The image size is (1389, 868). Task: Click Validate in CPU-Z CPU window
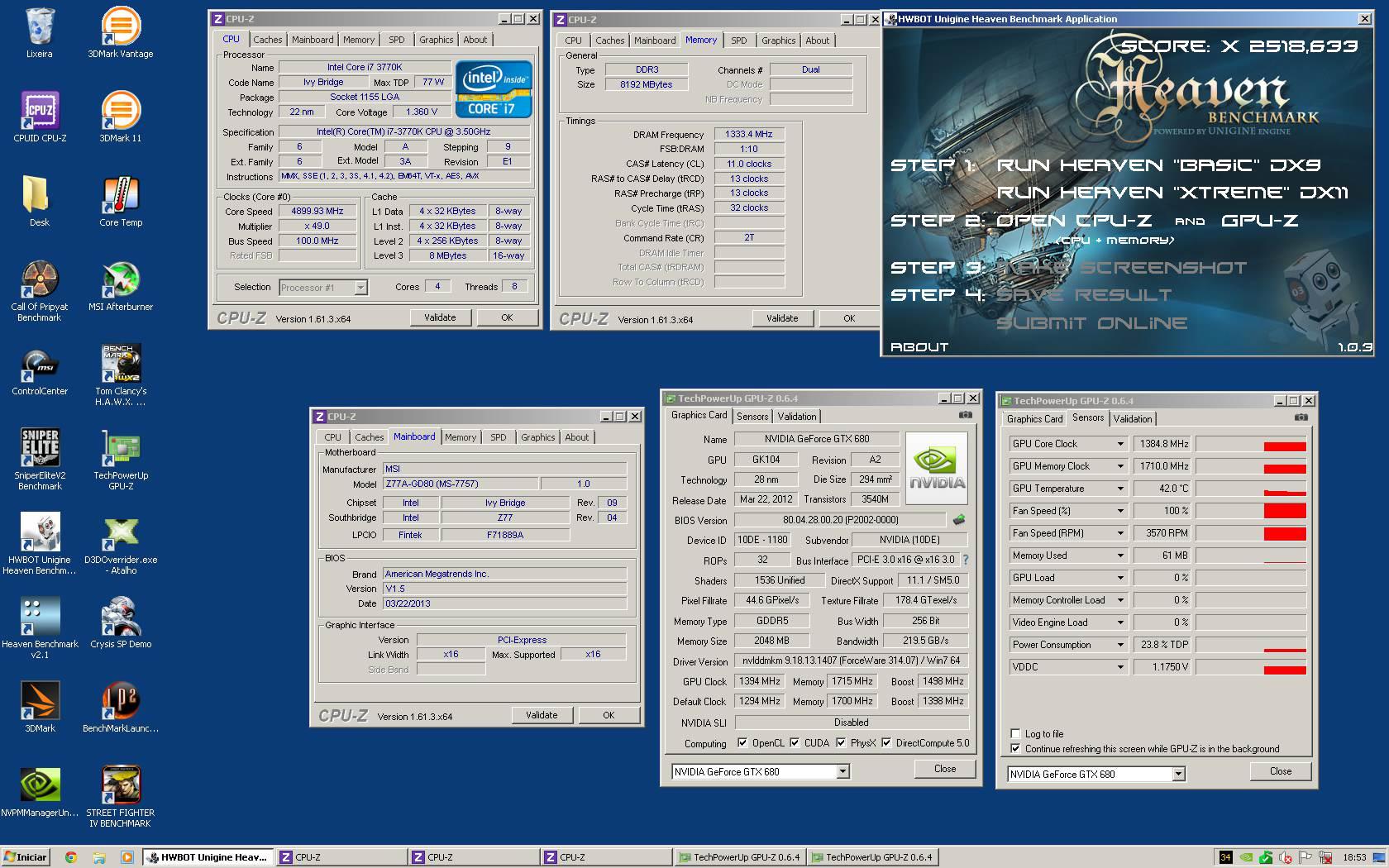(440, 317)
